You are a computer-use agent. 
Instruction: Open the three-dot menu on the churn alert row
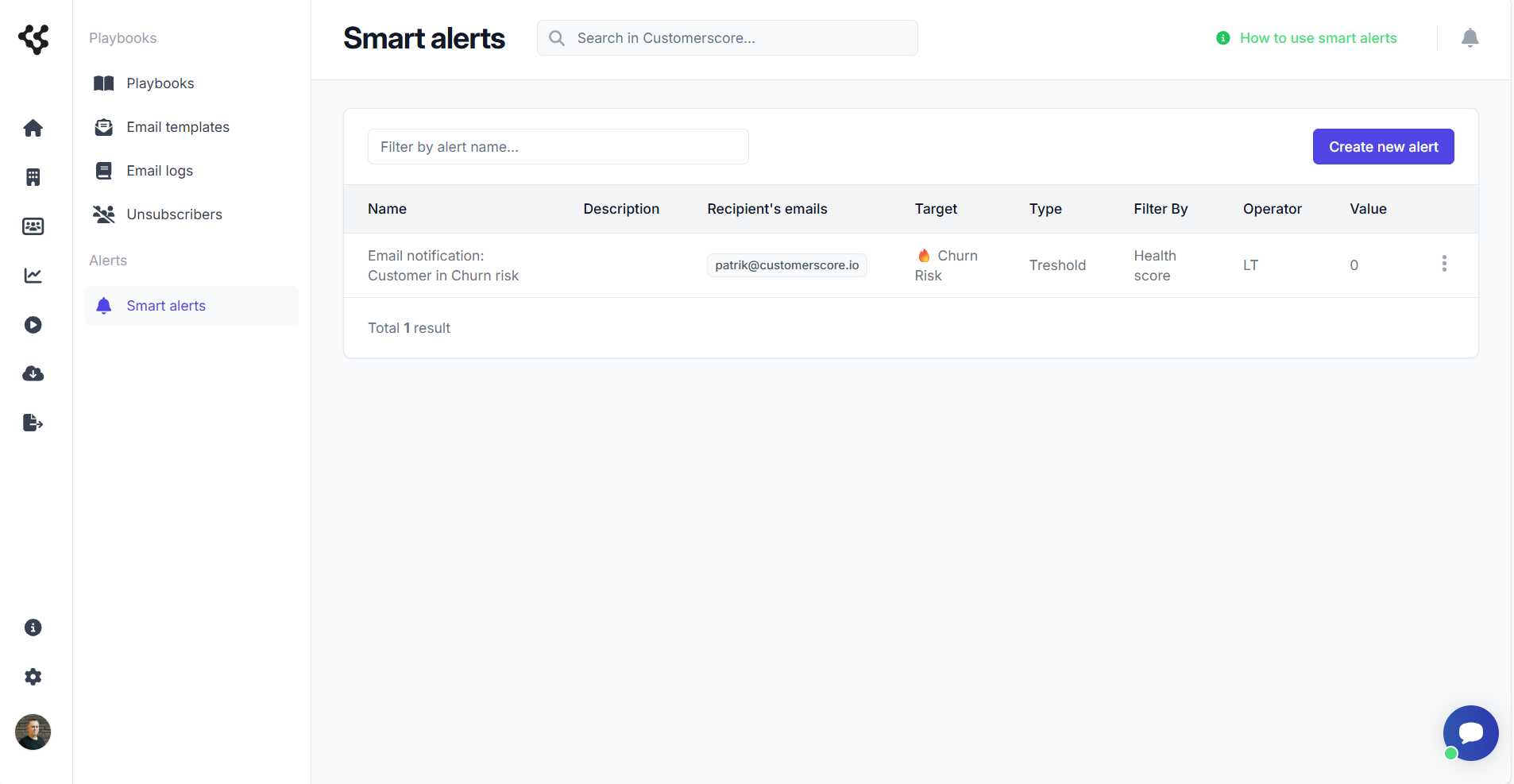point(1444,263)
